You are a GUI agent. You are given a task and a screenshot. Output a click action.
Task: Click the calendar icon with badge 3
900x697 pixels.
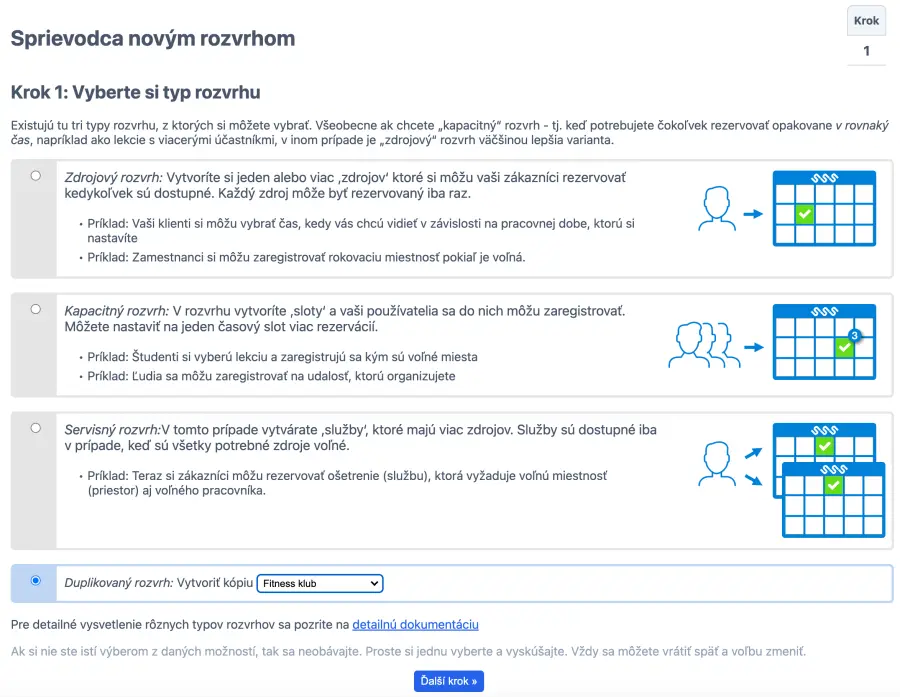coord(823,342)
